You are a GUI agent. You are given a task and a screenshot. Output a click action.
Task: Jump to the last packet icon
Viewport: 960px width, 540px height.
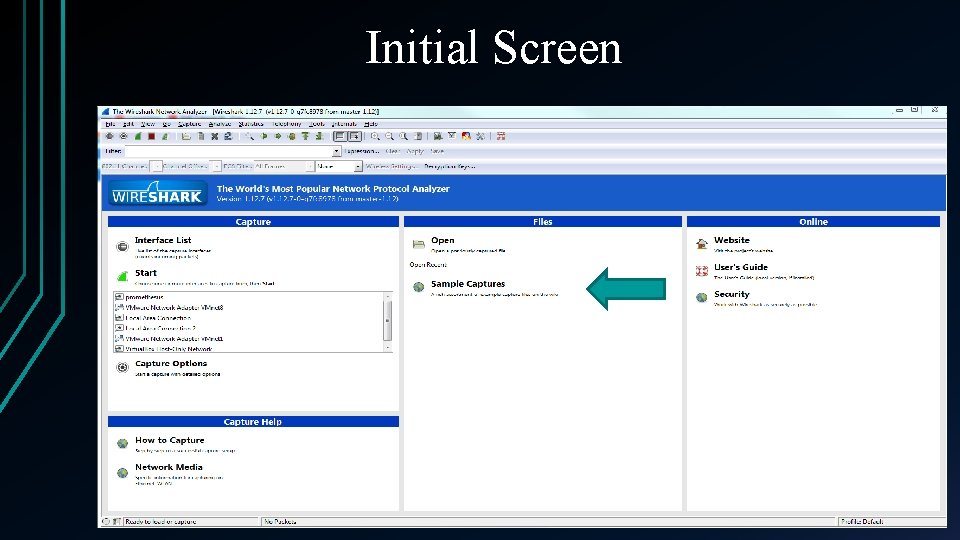[319, 137]
